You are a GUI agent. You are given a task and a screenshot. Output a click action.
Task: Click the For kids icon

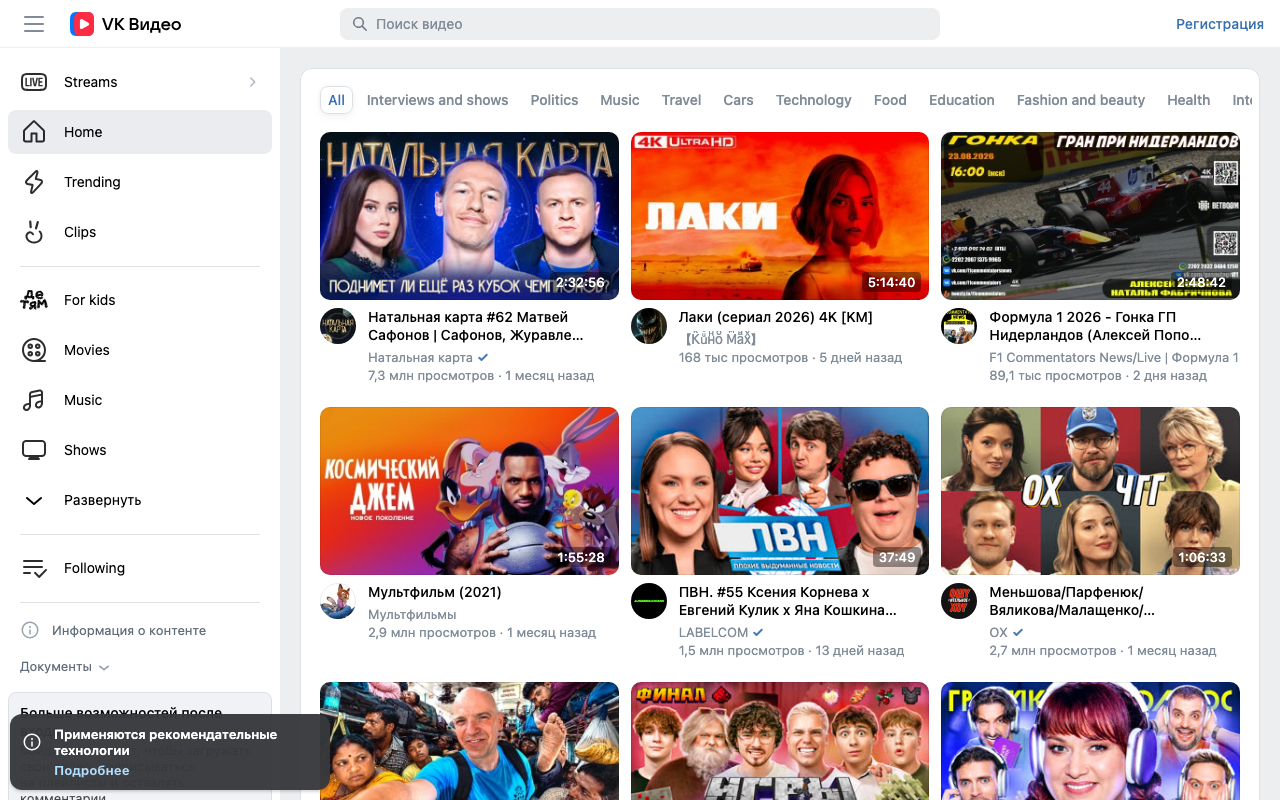coord(34,300)
